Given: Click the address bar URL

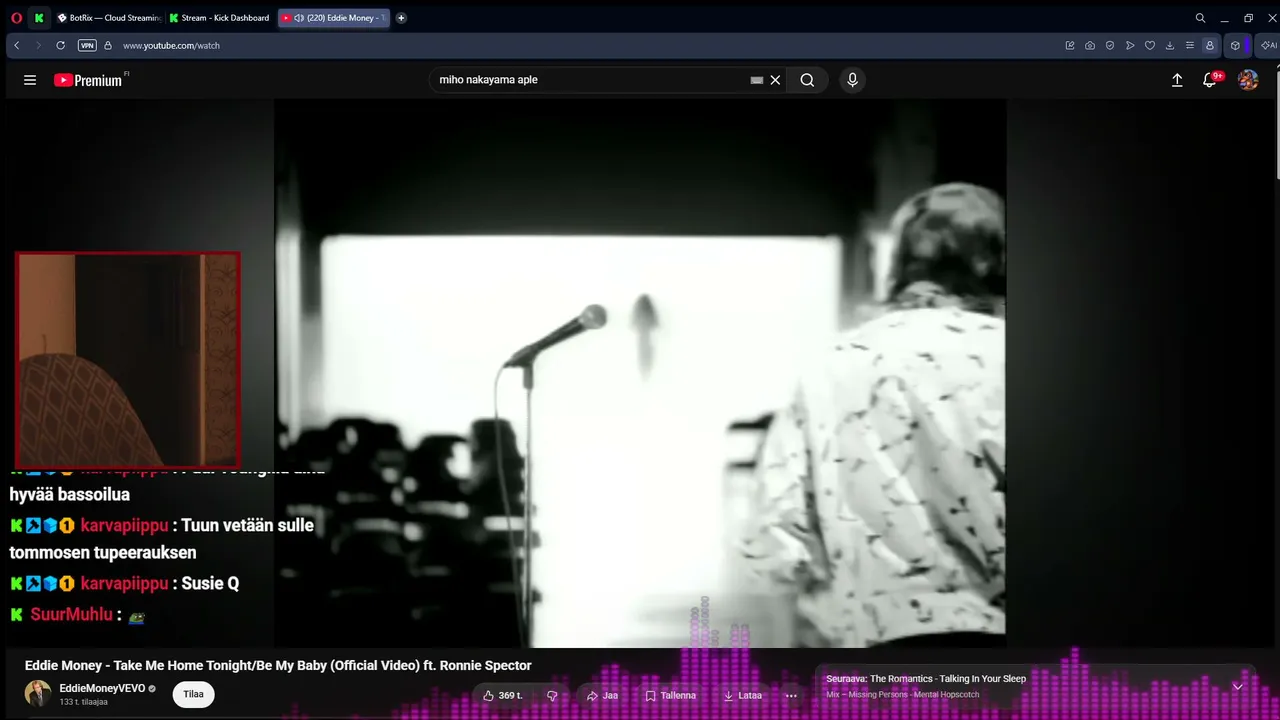Looking at the screenshot, I should (x=171, y=45).
